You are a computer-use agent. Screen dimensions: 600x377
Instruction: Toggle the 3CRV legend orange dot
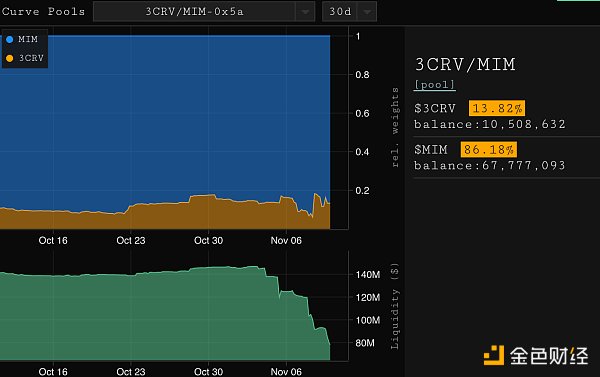coord(10,58)
